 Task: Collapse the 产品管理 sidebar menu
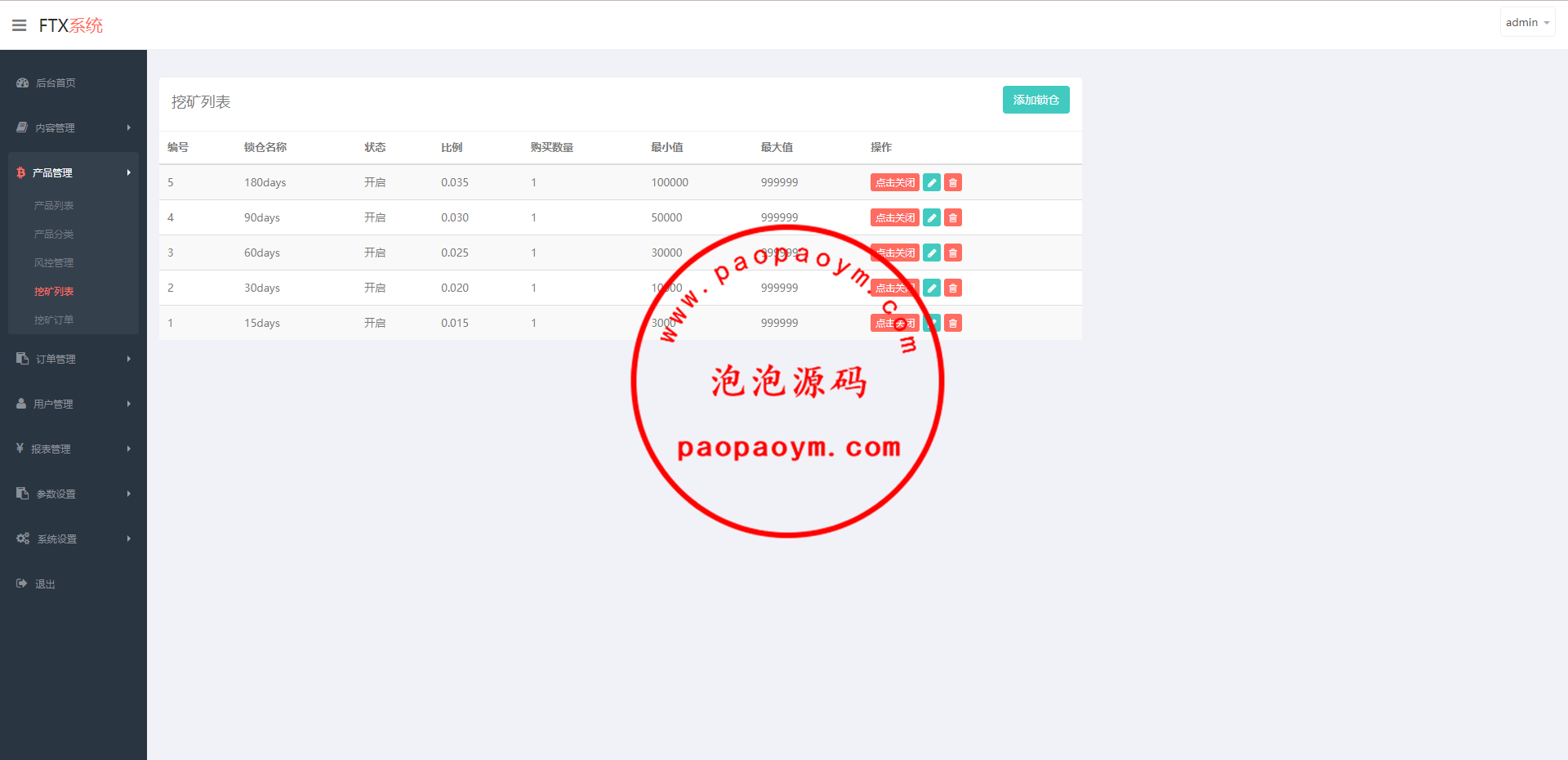(x=73, y=172)
